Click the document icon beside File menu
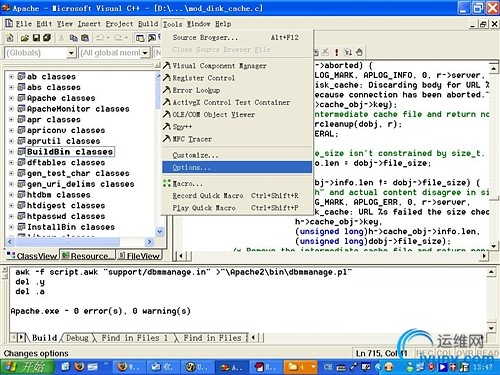The width and height of the screenshot is (500, 375). tap(9, 24)
